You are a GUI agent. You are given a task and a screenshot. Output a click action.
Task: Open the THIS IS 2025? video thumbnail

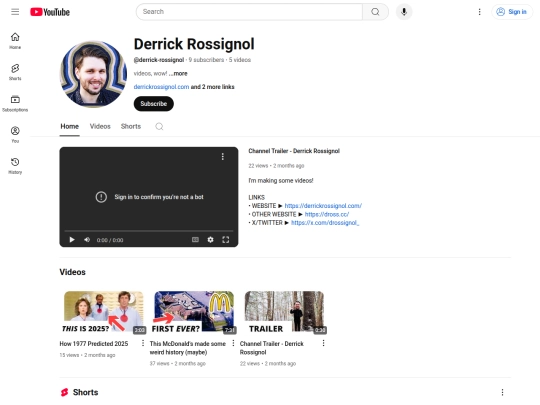104,312
